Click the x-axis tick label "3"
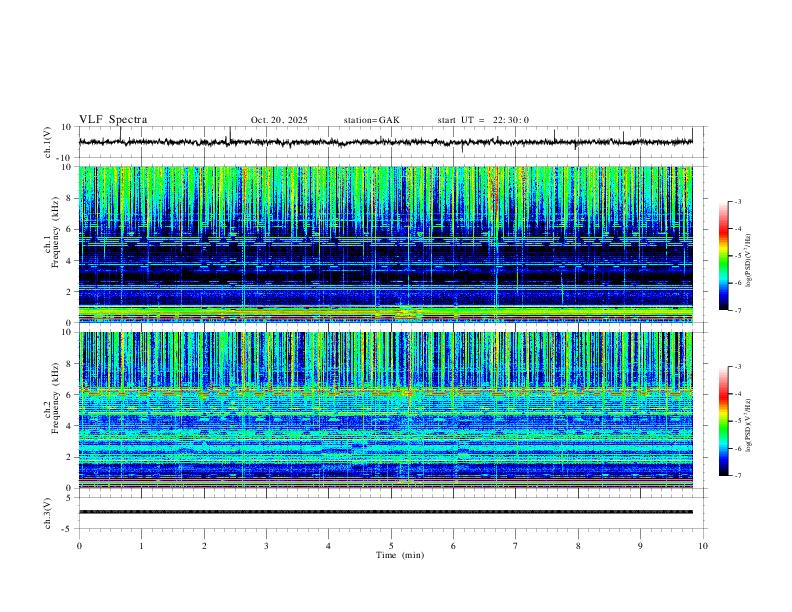The image size is (792, 612). coord(266,546)
